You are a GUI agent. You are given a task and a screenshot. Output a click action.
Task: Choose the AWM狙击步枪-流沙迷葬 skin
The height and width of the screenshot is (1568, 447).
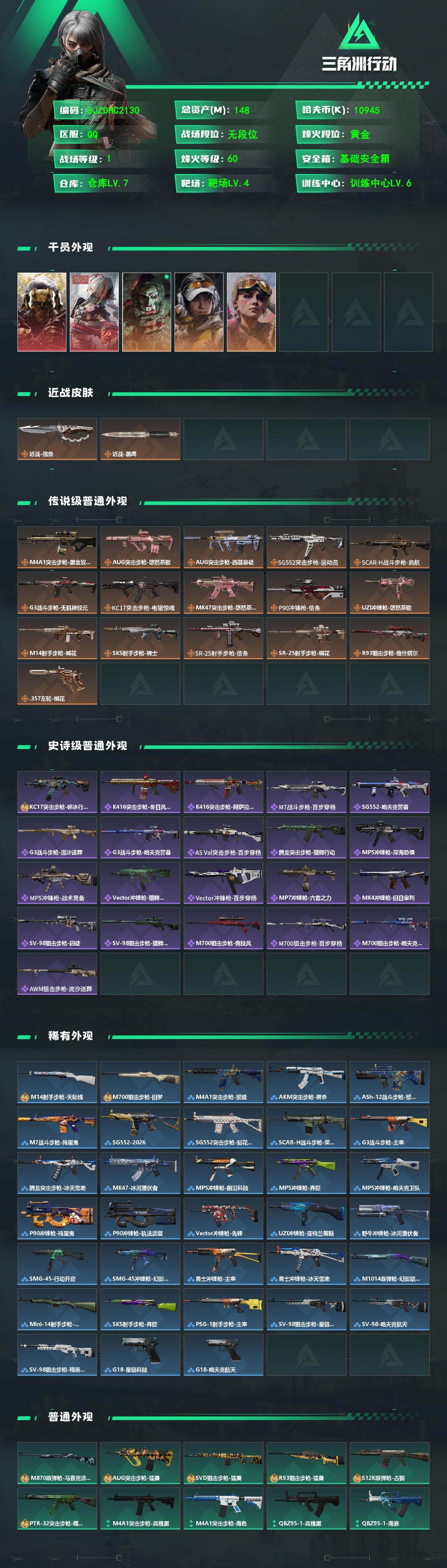coord(57,974)
